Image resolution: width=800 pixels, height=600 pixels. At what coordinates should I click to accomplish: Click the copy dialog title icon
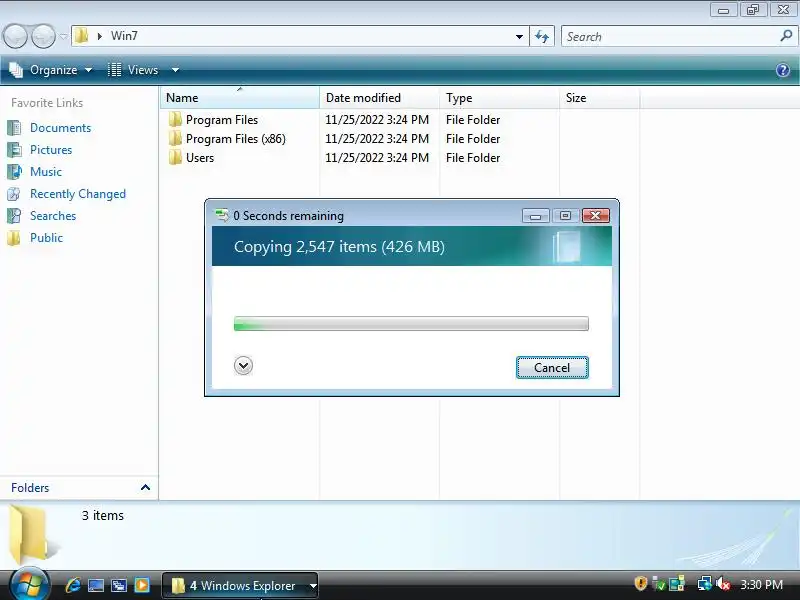click(x=222, y=215)
